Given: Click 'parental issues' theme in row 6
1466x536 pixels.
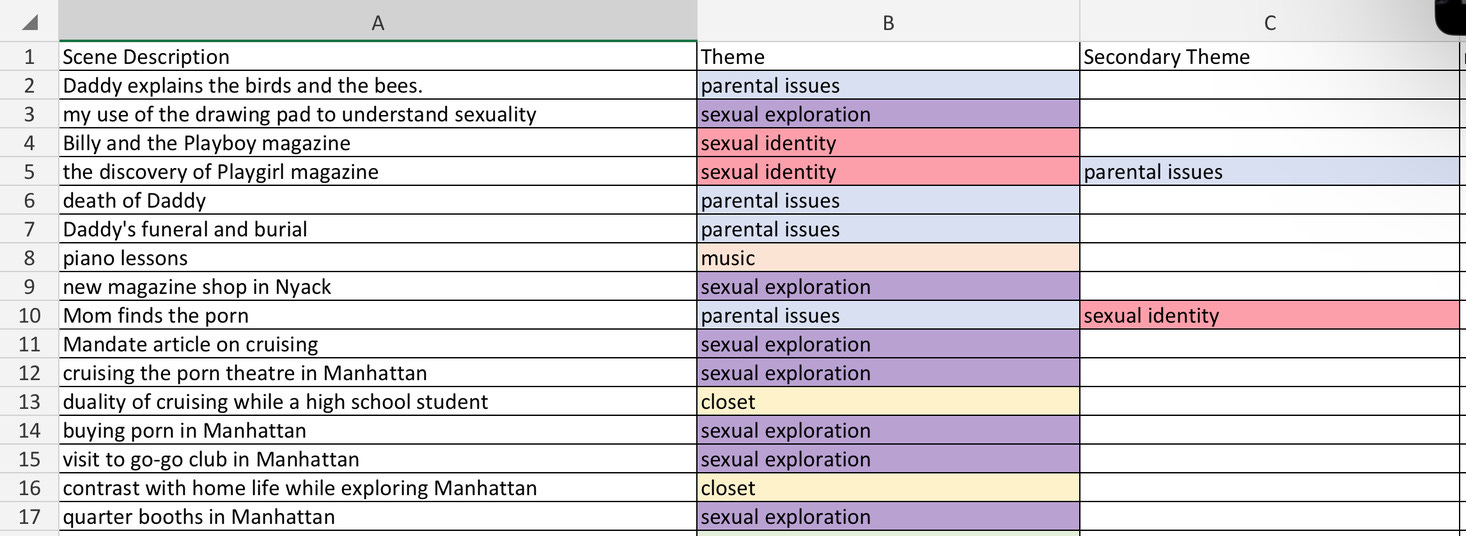Looking at the screenshot, I should 888,201.
